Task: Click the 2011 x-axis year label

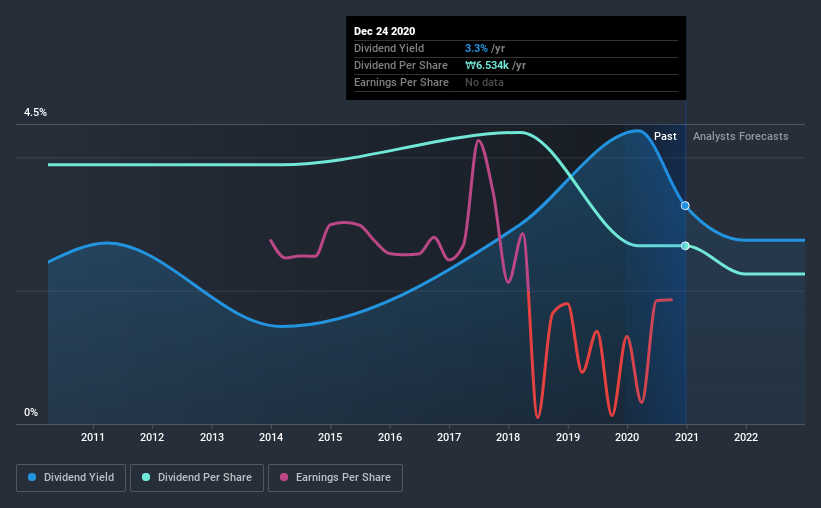Action: pyautogui.click(x=93, y=437)
